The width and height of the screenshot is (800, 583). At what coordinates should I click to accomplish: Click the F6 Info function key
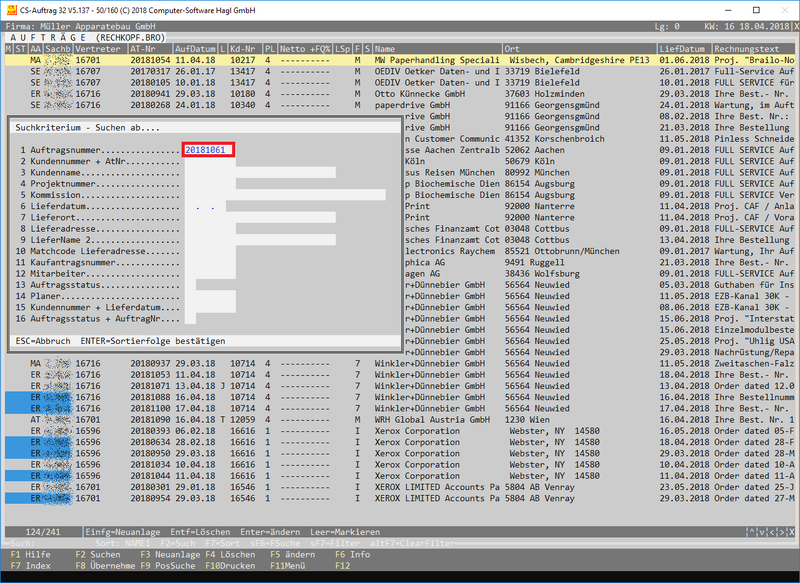(353, 554)
